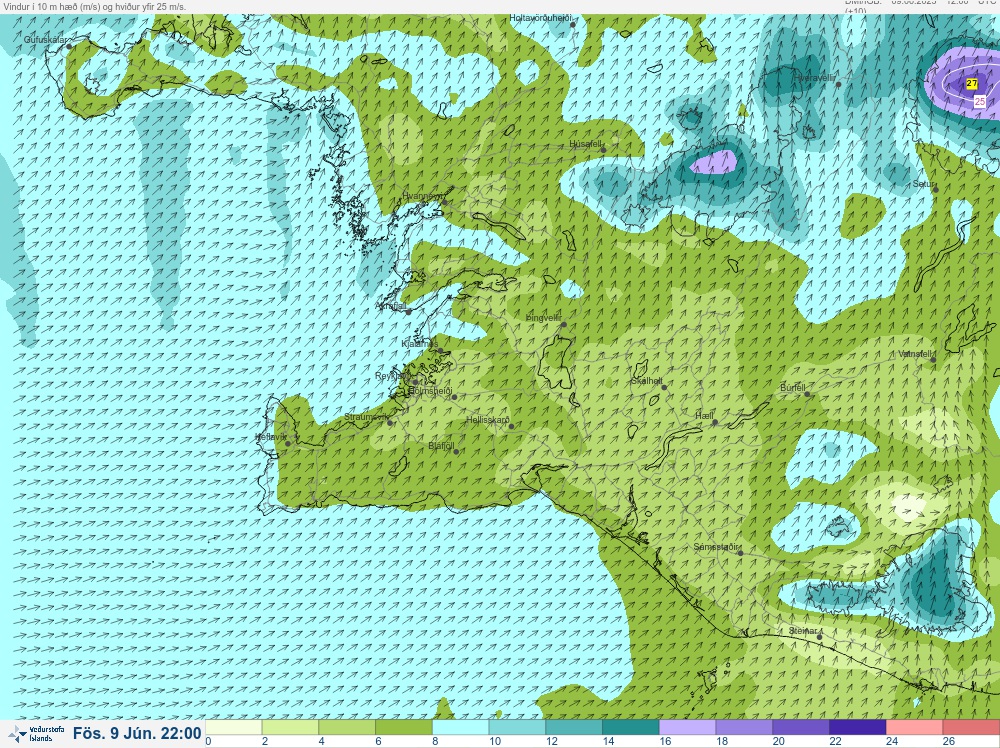Click the Straumsvík station label
Screen dimensions: 1000x748
366,417
